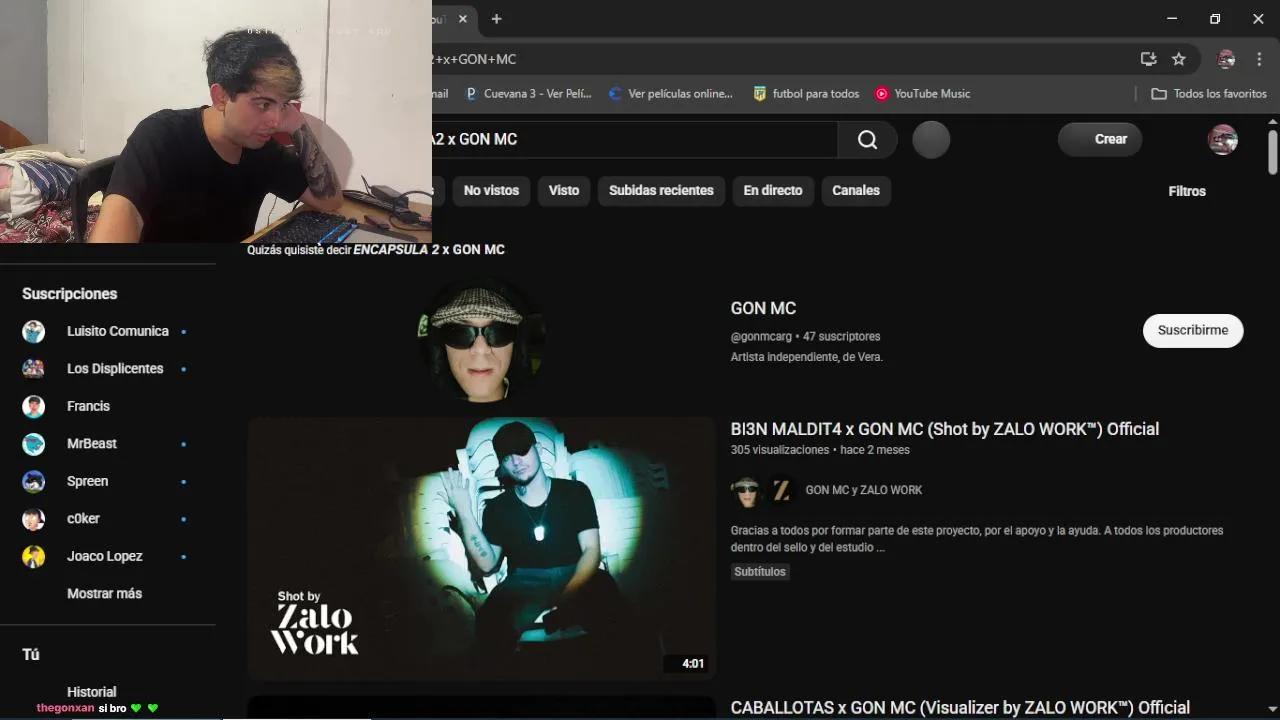Open a new browser tab
Image resolution: width=1280 pixels, height=720 pixels.
(x=496, y=19)
